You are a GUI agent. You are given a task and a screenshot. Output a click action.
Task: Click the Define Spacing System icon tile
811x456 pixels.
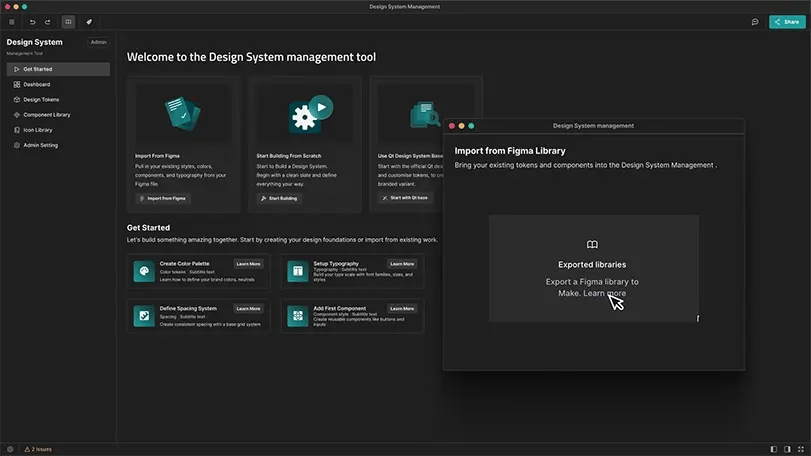pos(144,316)
